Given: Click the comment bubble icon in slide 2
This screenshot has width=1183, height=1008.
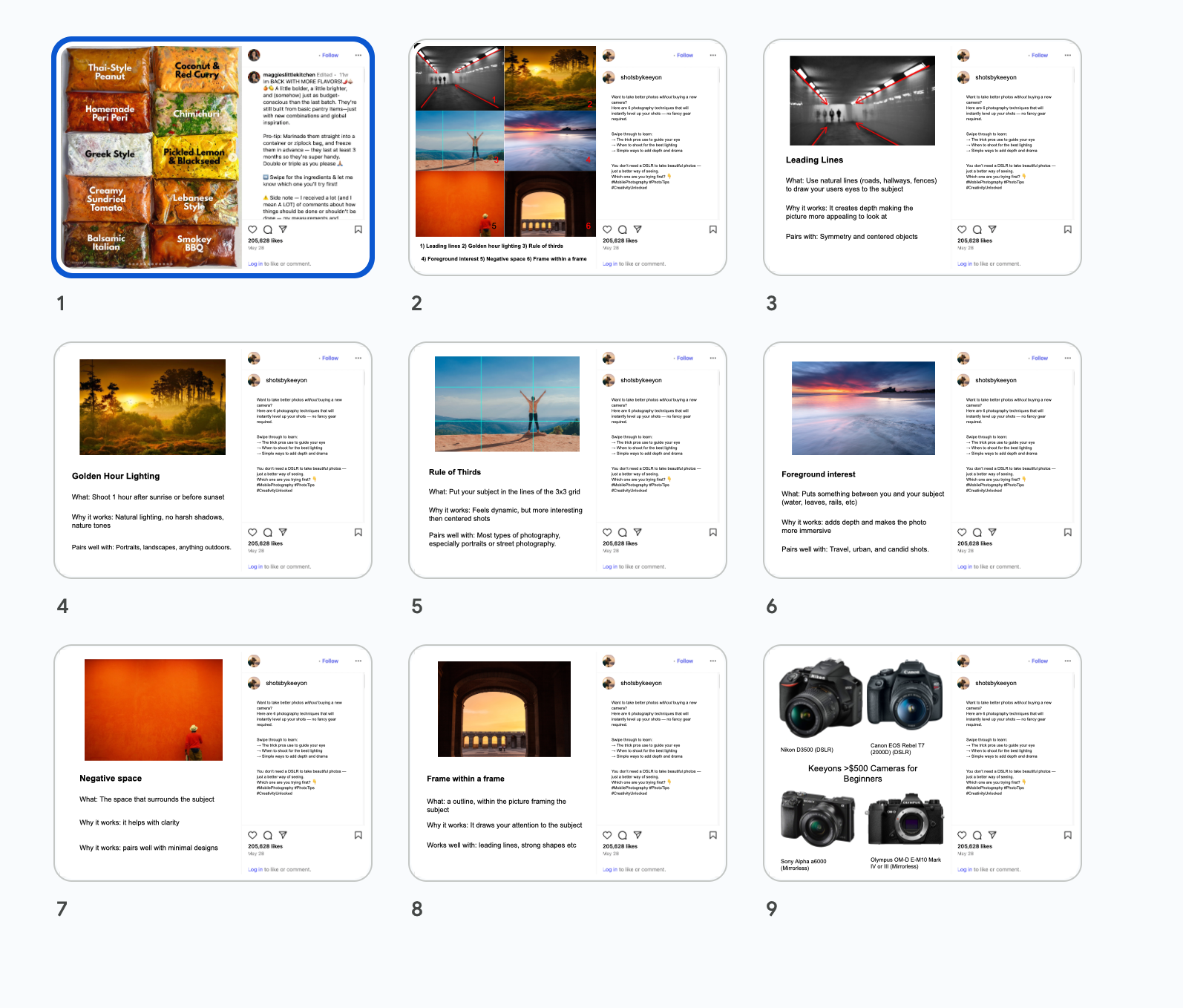Looking at the screenshot, I should coord(623,230).
